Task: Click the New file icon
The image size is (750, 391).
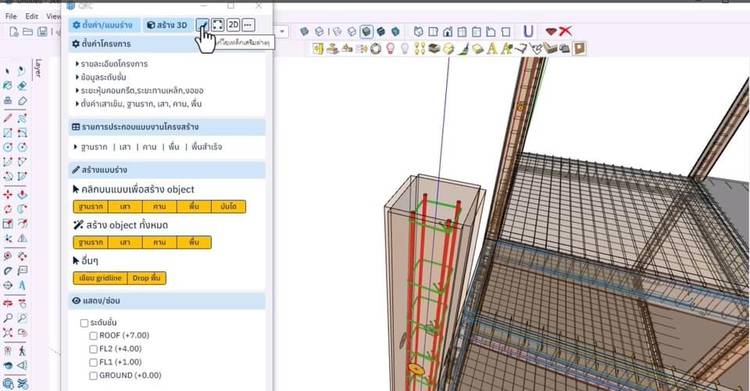Action: [x=14, y=32]
